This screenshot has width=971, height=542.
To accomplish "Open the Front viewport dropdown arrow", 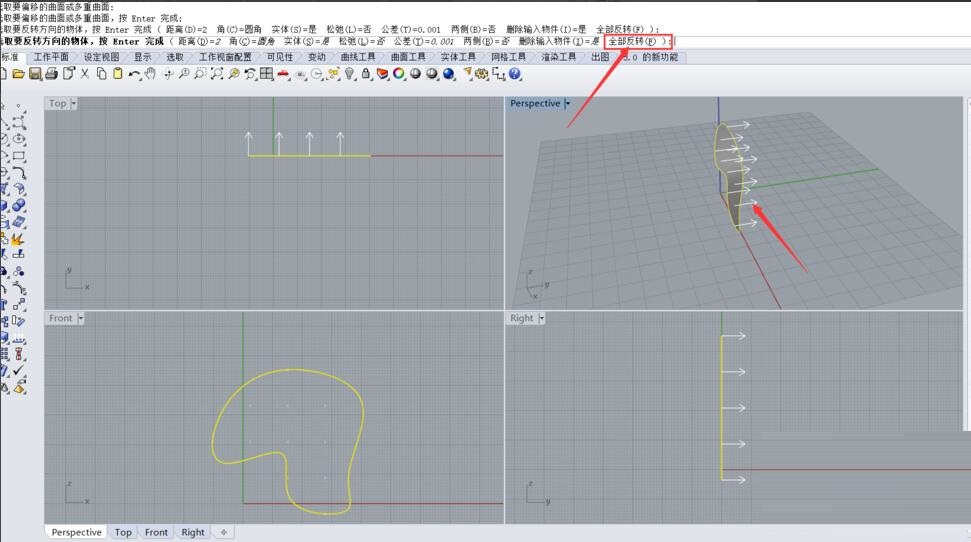I will click(81, 318).
